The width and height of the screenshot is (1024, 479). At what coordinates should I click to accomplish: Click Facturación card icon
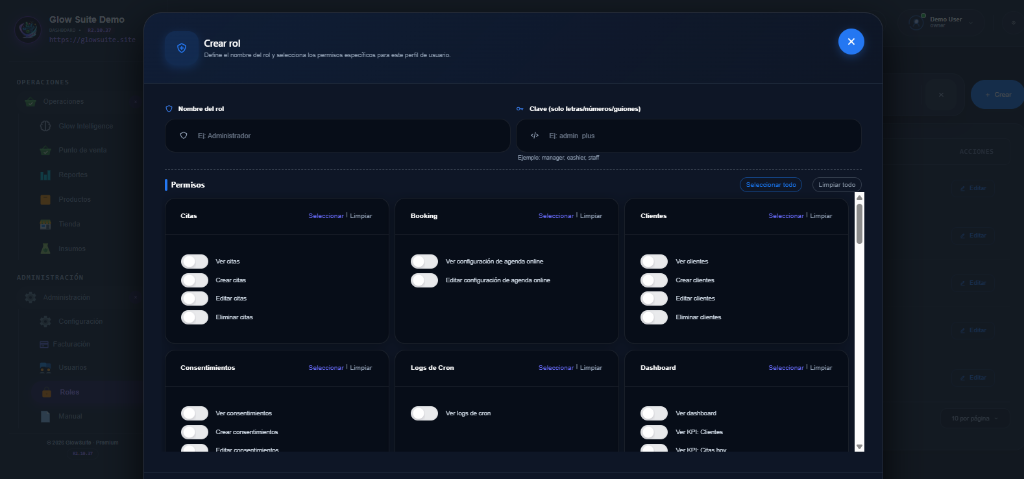tap(44, 344)
